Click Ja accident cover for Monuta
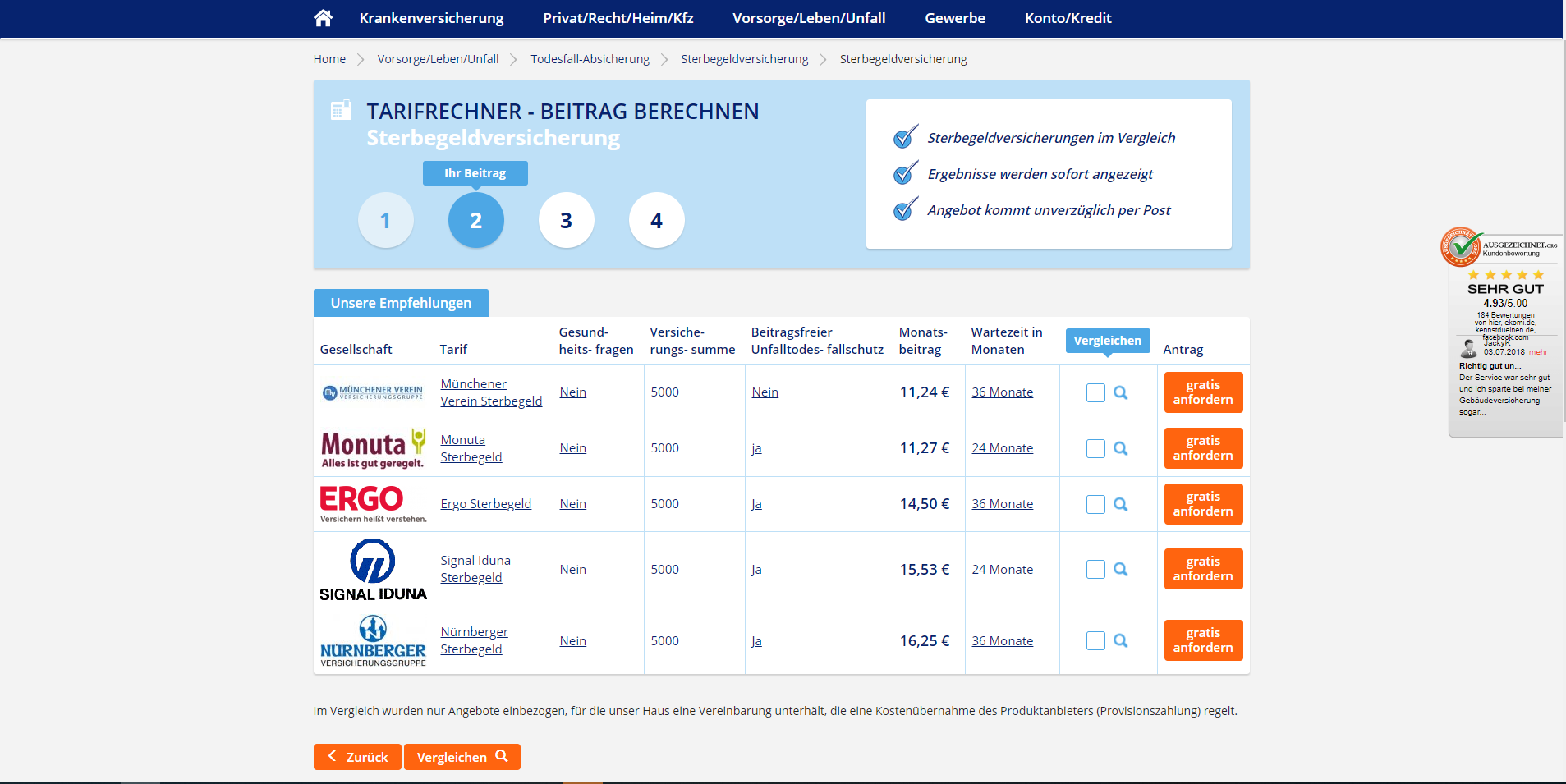The height and width of the screenshot is (784, 1566). 756,448
